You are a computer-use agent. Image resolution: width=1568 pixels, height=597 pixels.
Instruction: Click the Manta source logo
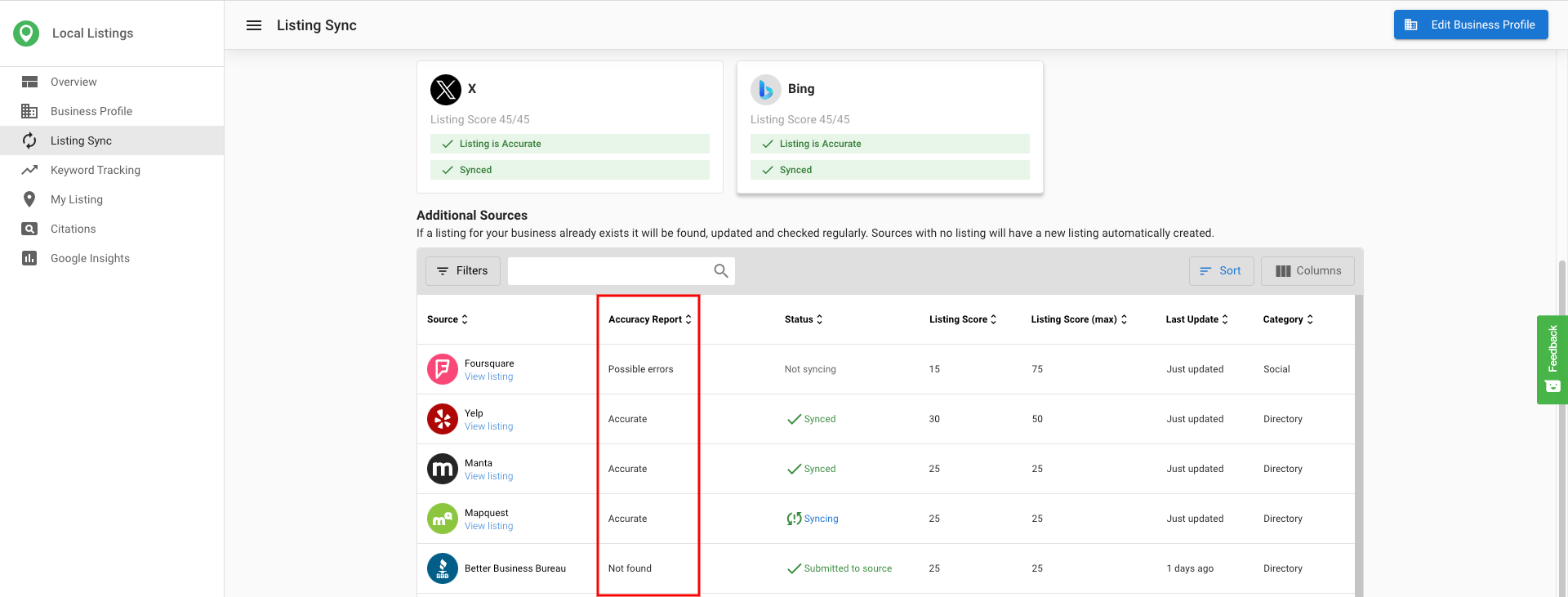(x=442, y=469)
